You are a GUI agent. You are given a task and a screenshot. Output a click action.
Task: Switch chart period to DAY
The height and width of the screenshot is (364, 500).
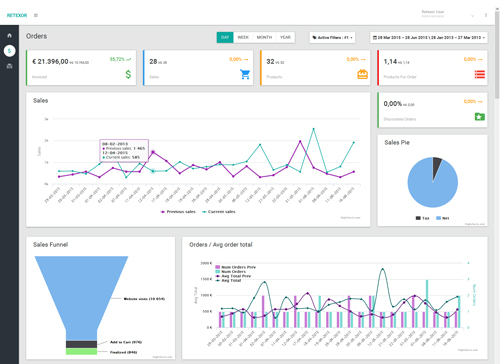point(225,37)
